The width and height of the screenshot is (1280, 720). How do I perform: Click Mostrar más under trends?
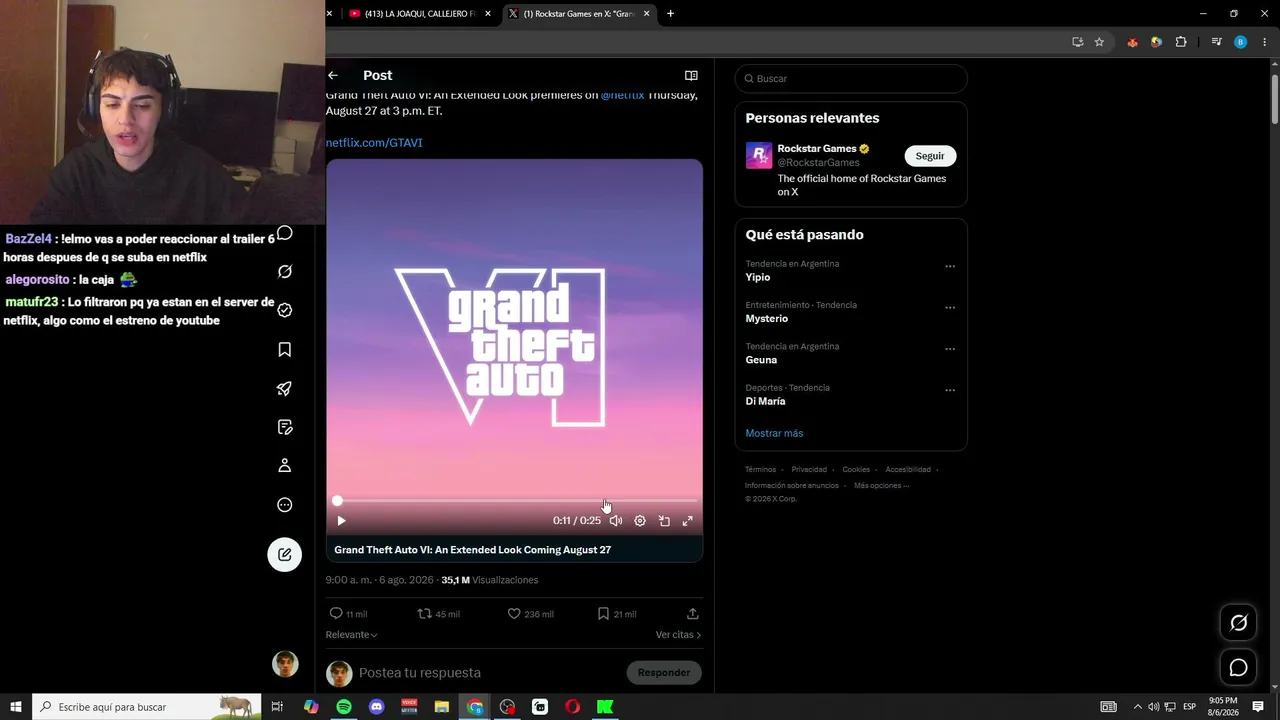point(774,433)
